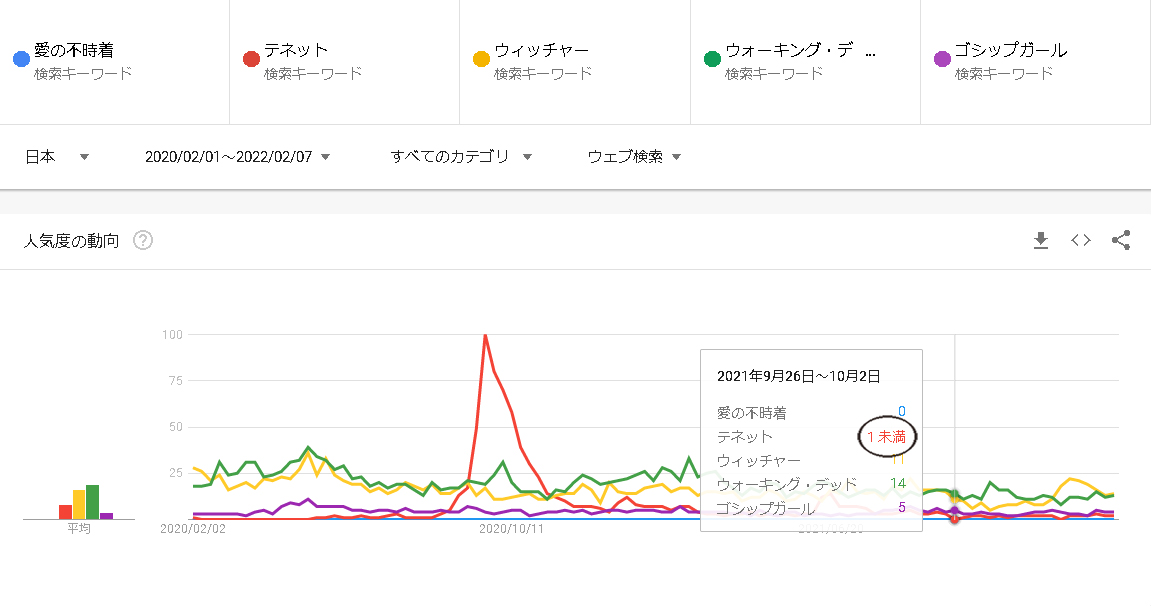Click the embed code icon

coord(1080,240)
